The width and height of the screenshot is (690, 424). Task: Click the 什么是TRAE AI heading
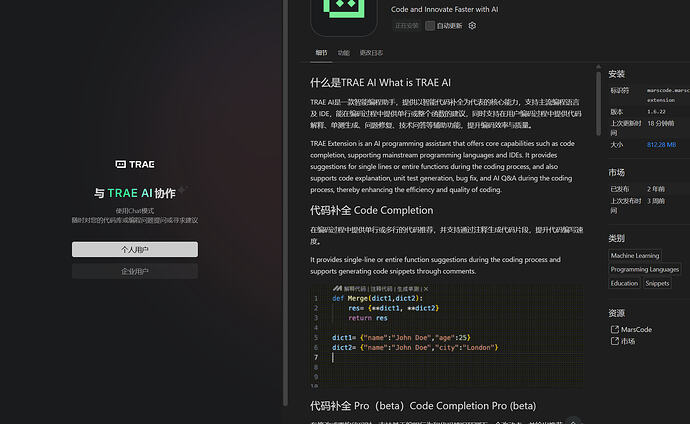(x=380, y=83)
